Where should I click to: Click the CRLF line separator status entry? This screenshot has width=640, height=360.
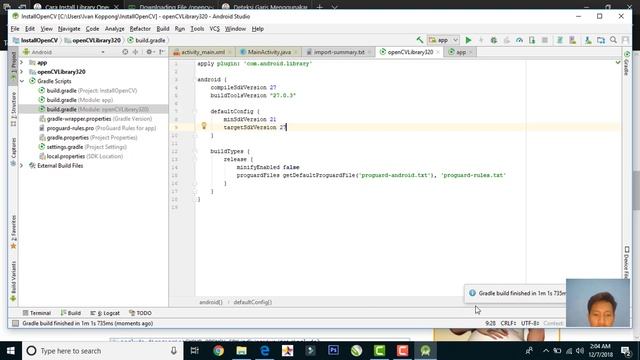point(508,323)
